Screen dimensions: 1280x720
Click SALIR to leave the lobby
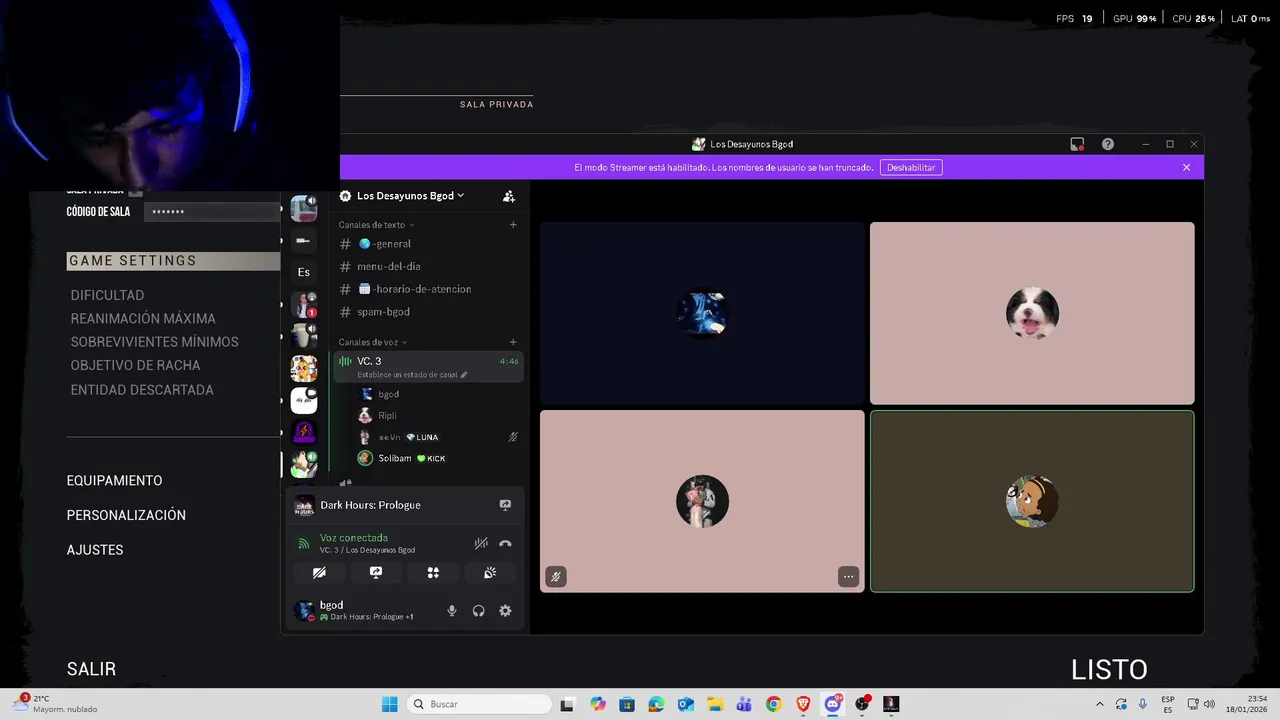coord(91,669)
